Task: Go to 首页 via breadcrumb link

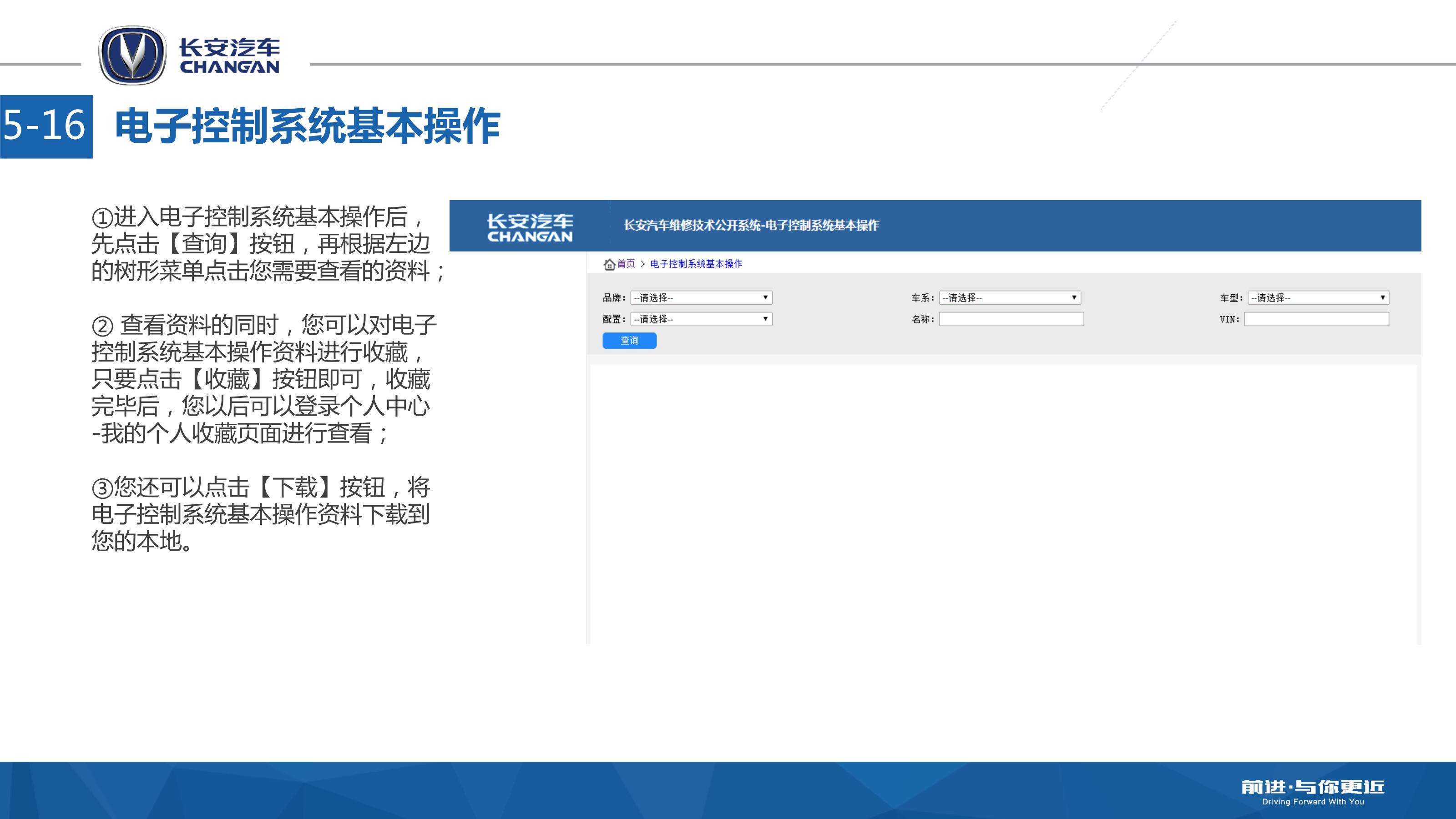Action: tap(626, 264)
